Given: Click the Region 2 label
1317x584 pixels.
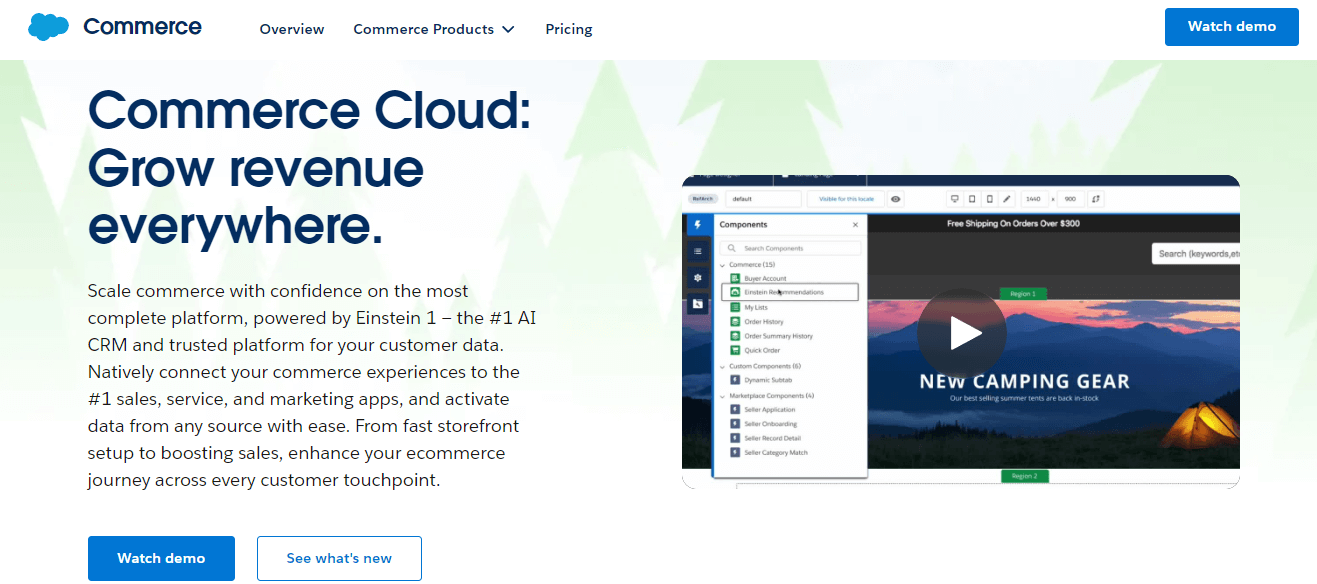Looking at the screenshot, I should click(1023, 476).
